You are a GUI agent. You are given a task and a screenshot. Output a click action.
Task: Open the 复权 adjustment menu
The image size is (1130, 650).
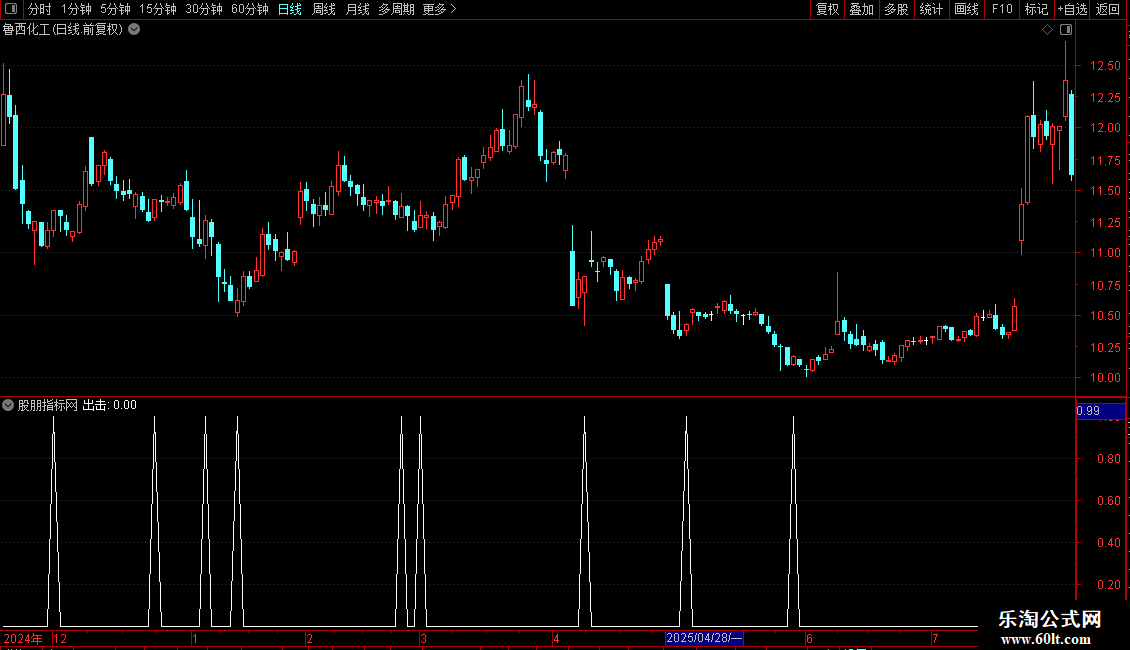click(827, 9)
